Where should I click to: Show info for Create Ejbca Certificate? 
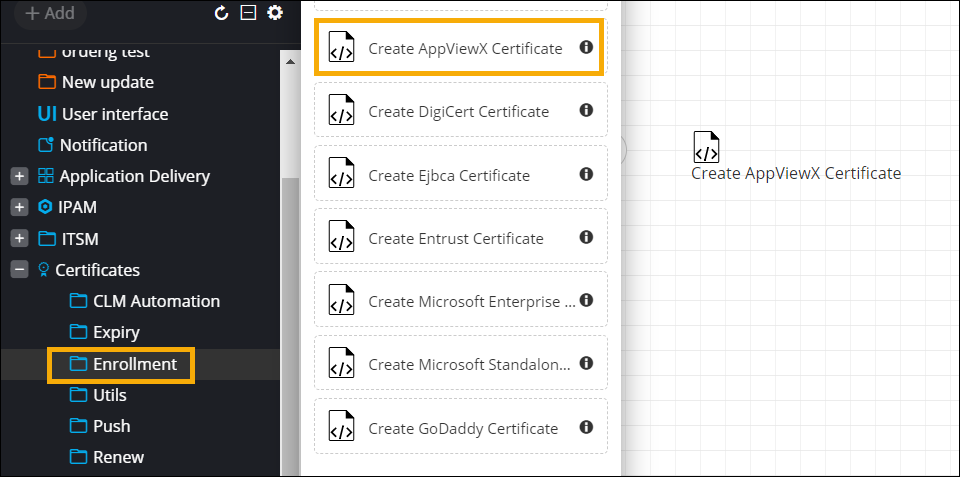click(586, 174)
